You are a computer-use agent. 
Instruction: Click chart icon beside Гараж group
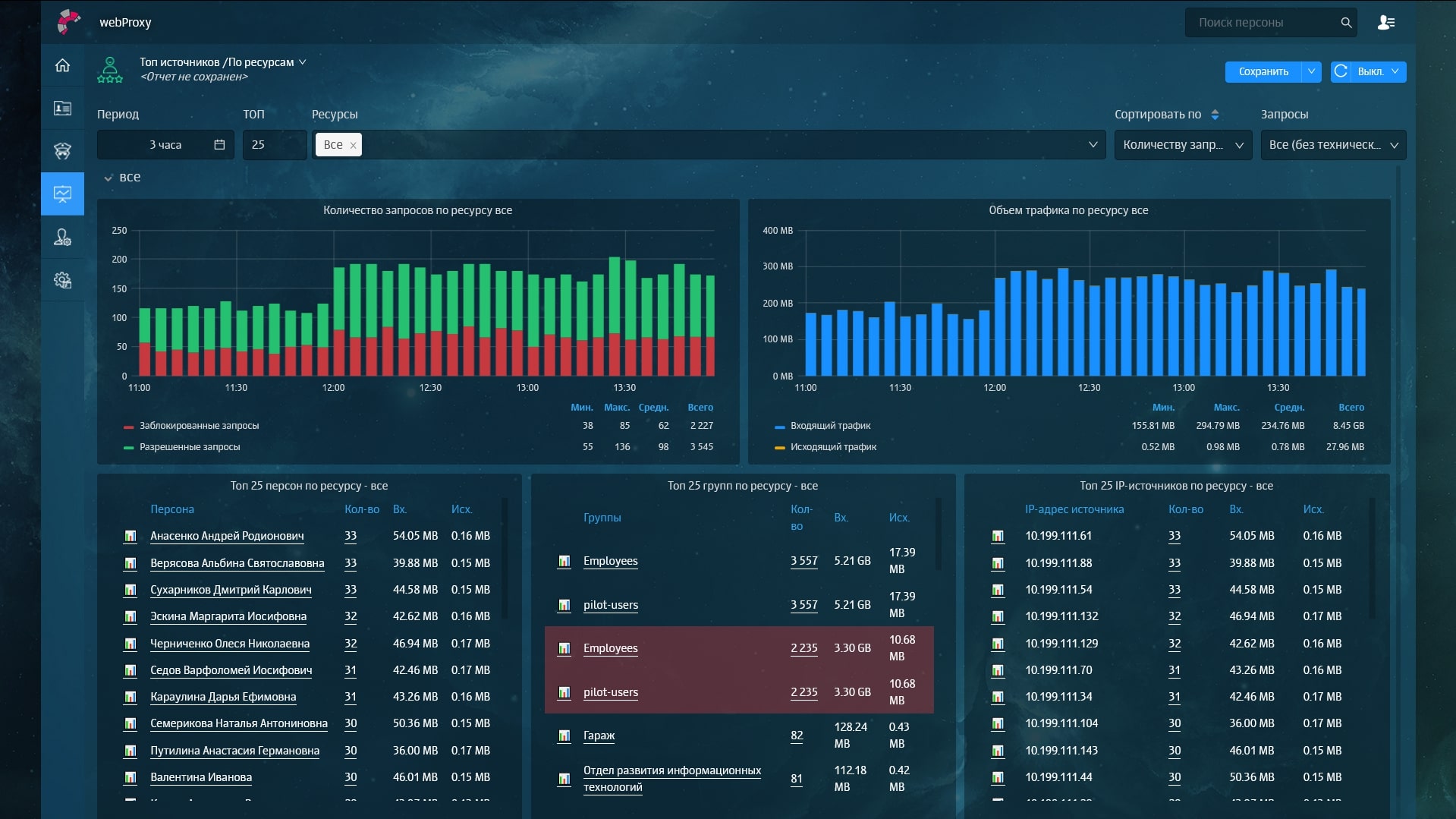click(x=564, y=736)
